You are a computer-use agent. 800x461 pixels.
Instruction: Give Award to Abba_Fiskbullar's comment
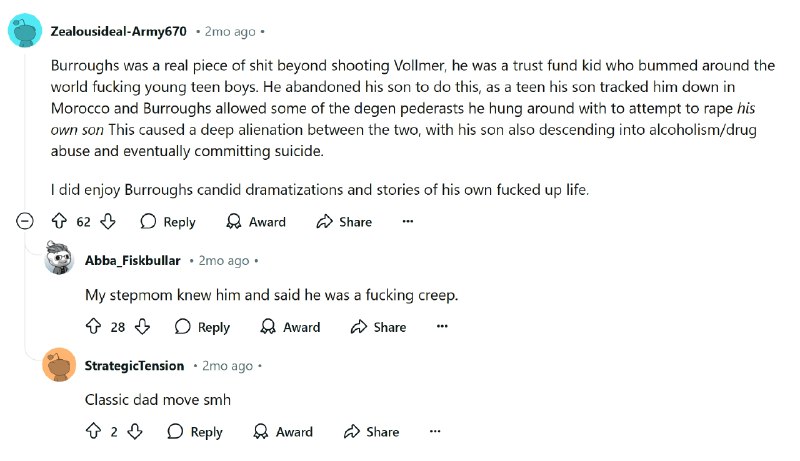tap(290, 327)
